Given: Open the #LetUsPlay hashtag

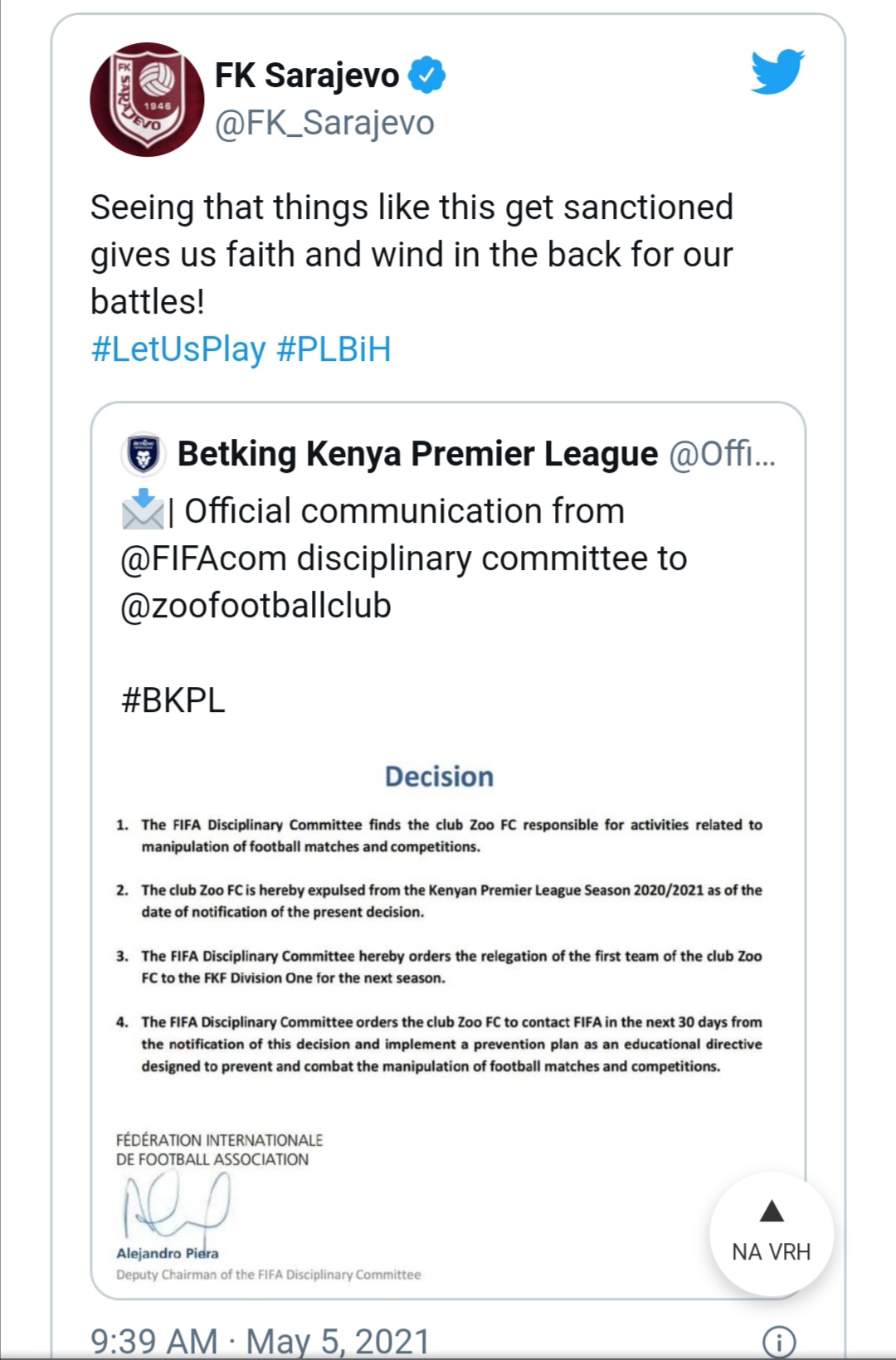Looking at the screenshot, I should click(x=178, y=349).
